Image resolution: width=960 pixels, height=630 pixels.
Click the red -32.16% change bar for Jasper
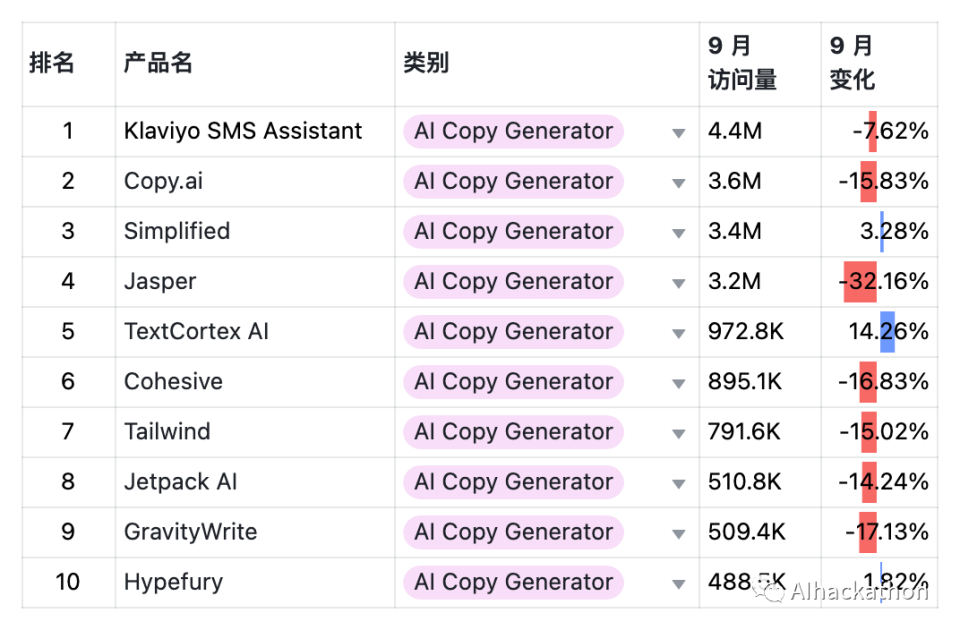[x=860, y=282]
